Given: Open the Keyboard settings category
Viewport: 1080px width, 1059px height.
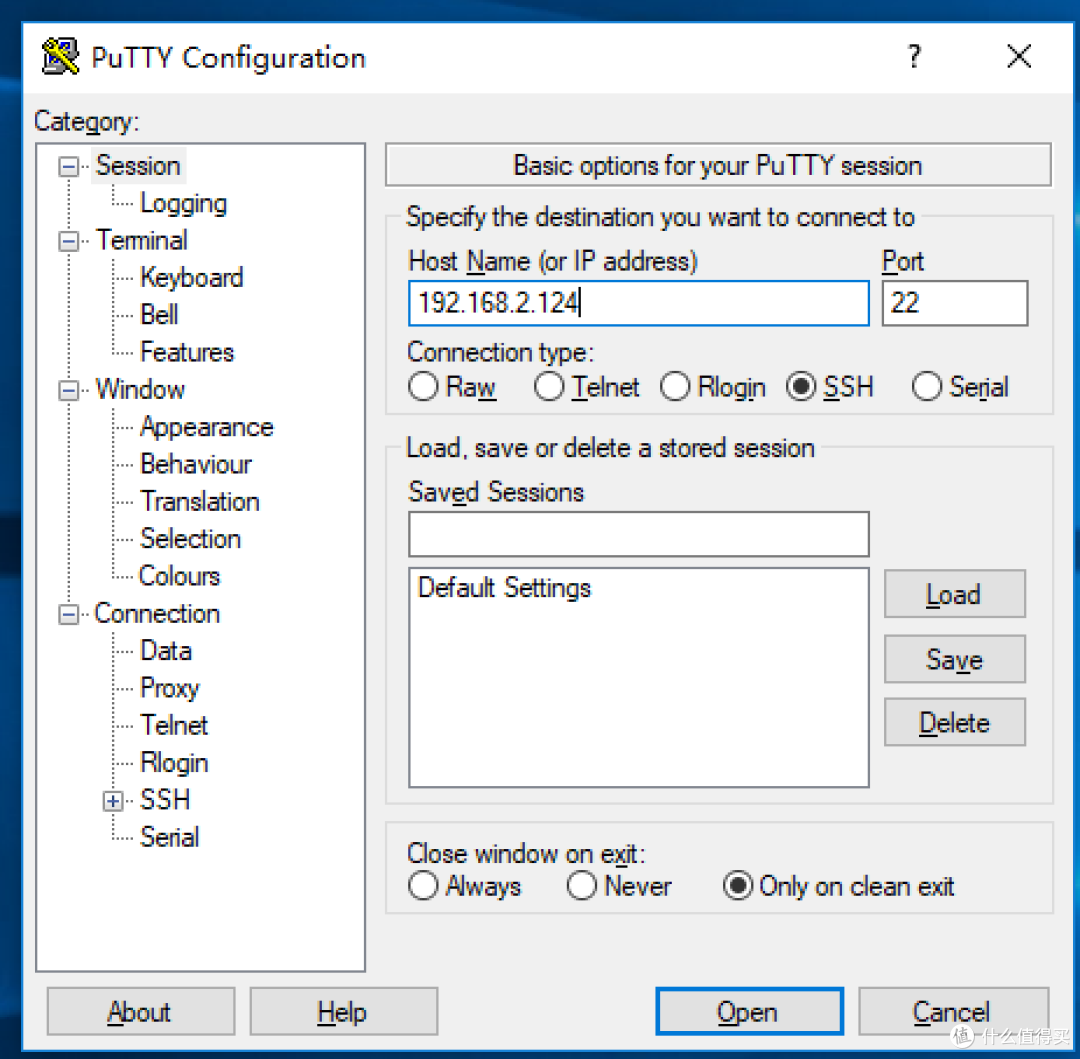Looking at the screenshot, I should 191,277.
